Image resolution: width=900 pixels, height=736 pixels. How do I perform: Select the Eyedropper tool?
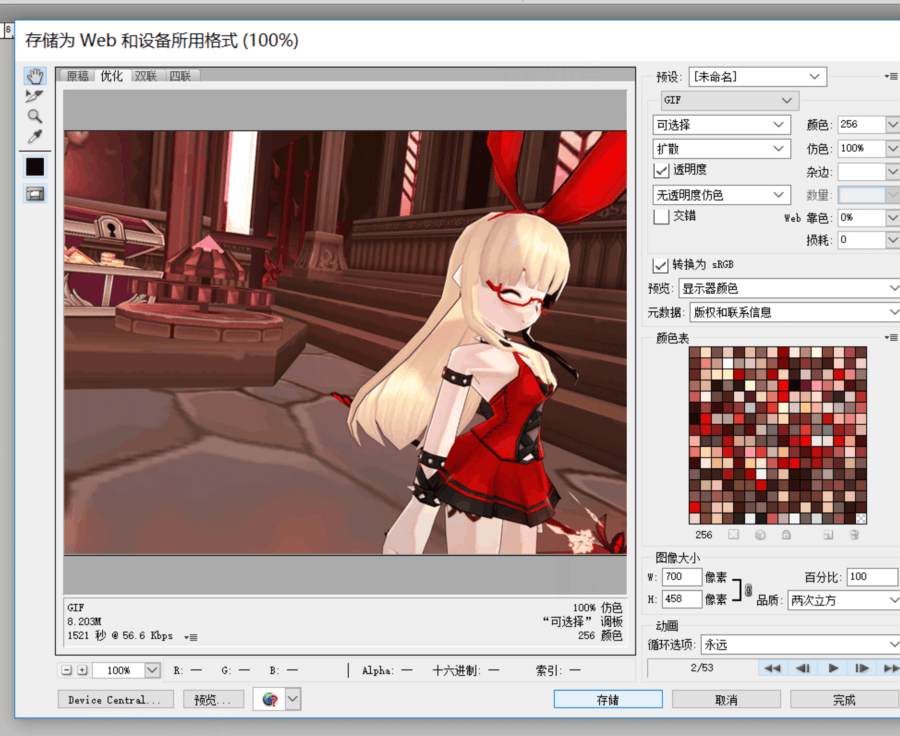coord(35,137)
